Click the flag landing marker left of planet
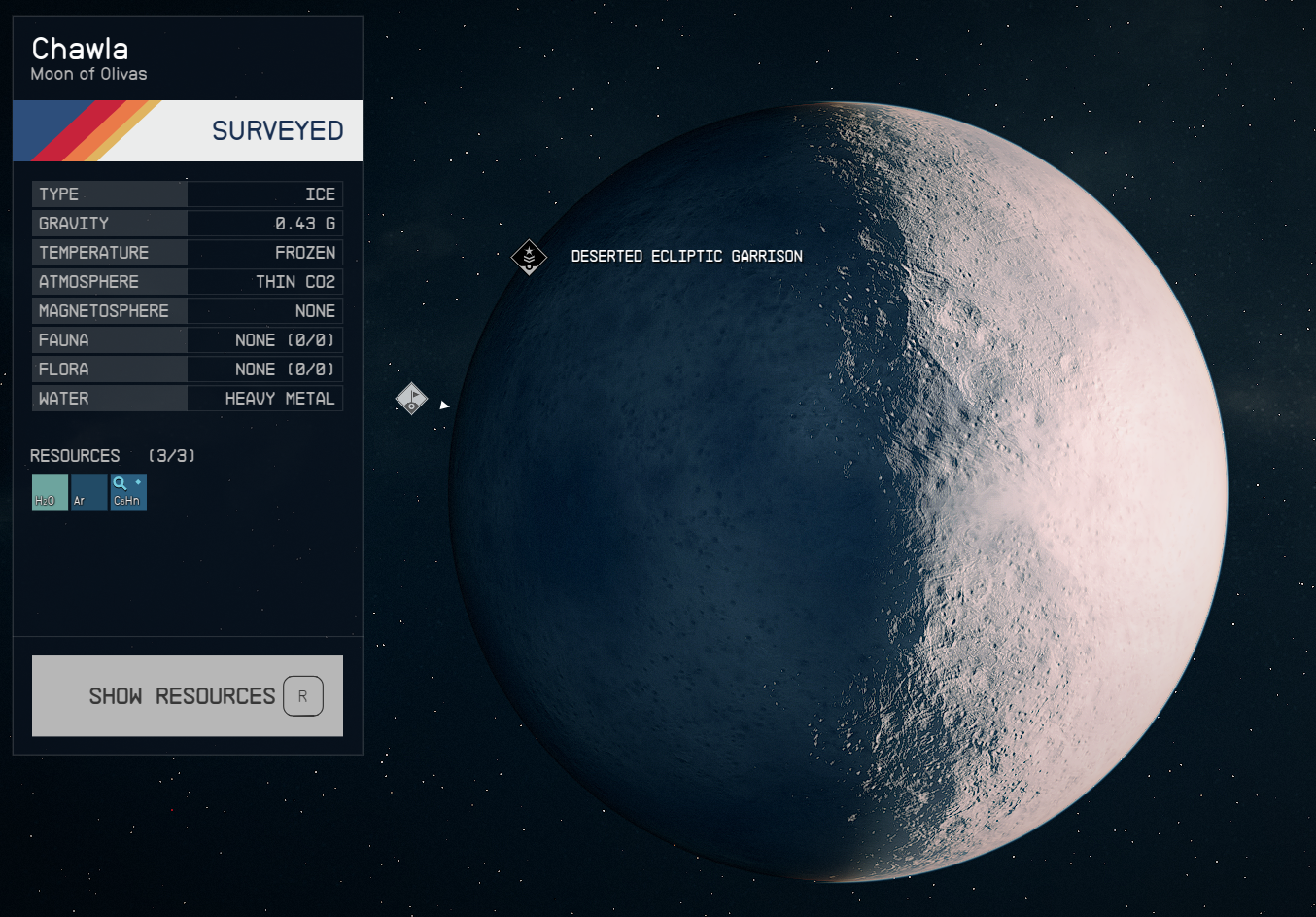Viewport: 1316px width, 917px height. pos(411,398)
